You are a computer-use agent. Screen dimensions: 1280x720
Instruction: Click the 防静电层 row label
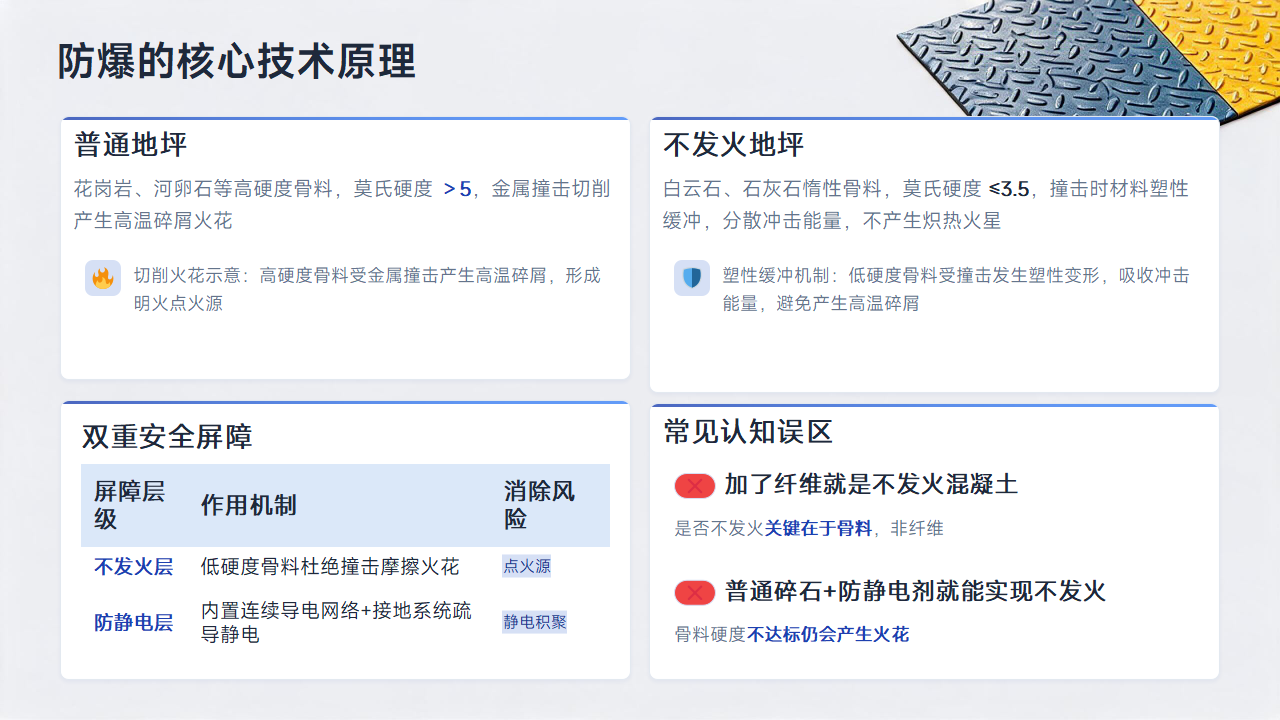[134, 623]
